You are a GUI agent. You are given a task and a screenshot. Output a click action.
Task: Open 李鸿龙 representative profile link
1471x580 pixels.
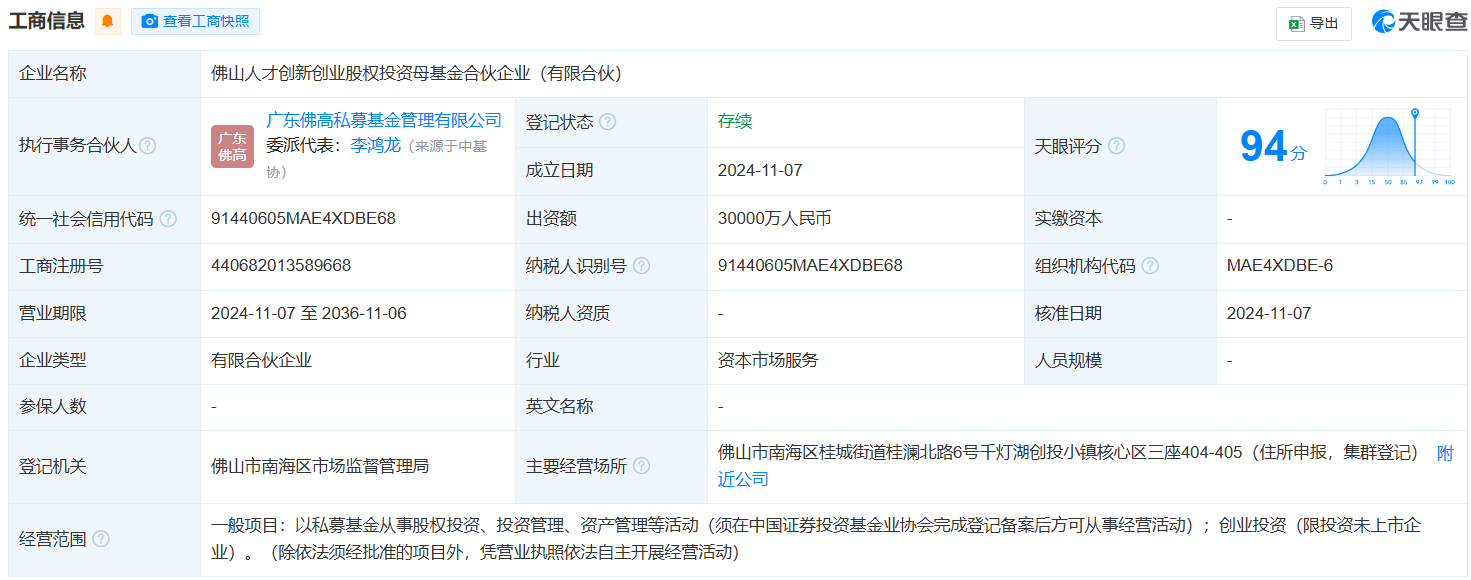[376, 145]
